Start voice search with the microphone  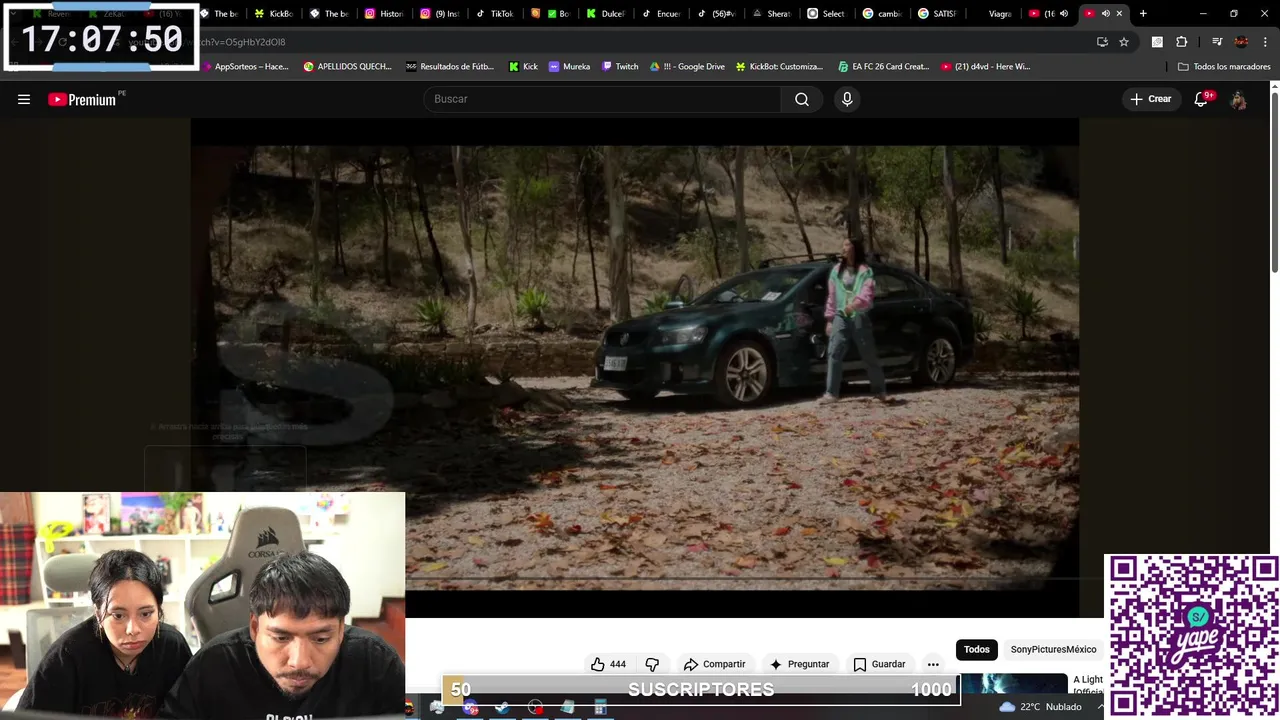point(847,99)
